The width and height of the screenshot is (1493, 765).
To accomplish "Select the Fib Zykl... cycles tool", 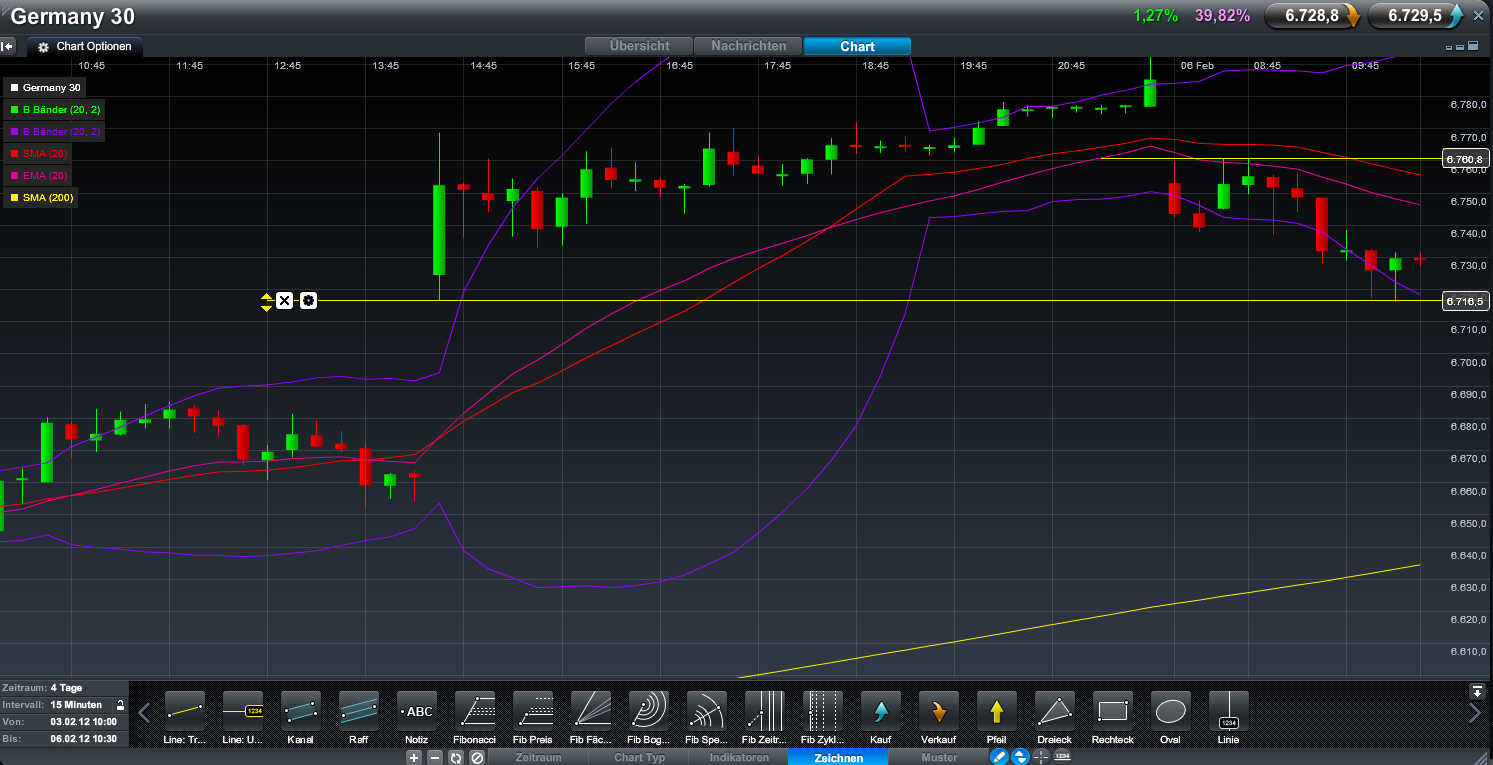I will (x=823, y=717).
